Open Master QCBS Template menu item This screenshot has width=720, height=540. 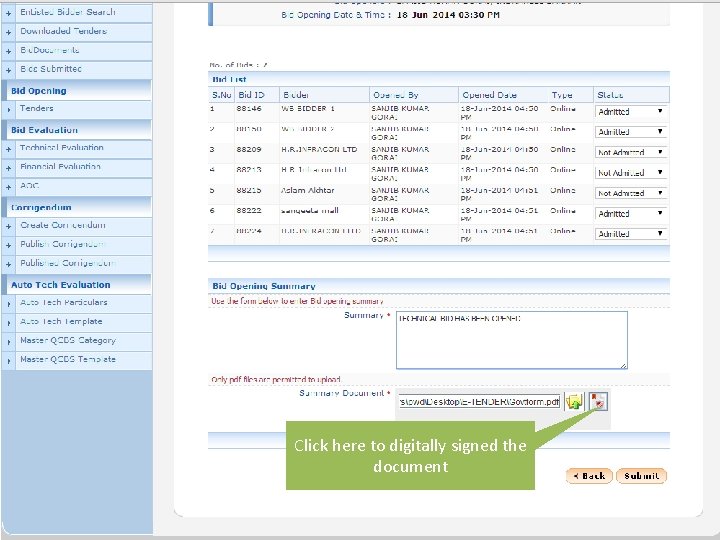tap(68, 360)
